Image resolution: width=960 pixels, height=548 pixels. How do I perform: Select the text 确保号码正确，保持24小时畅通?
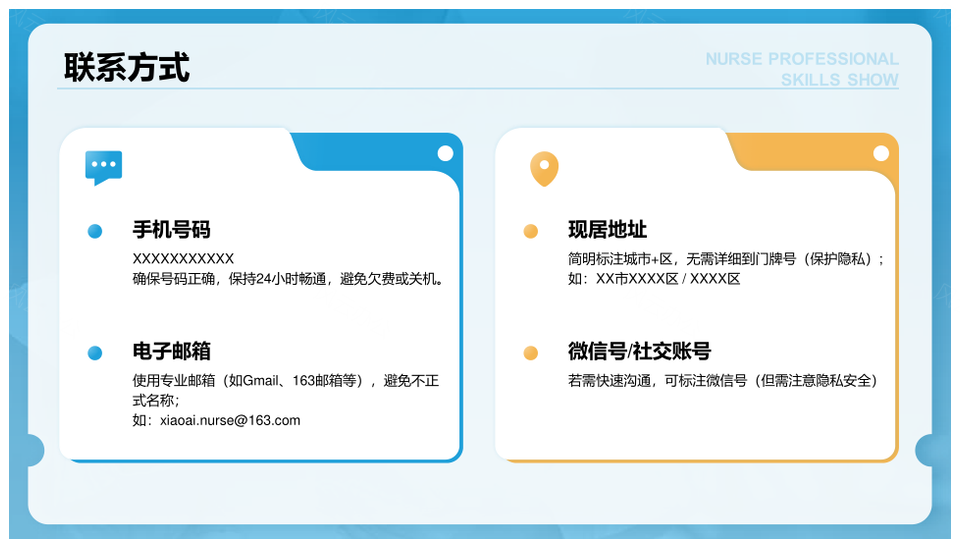click(x=230, y=279)
